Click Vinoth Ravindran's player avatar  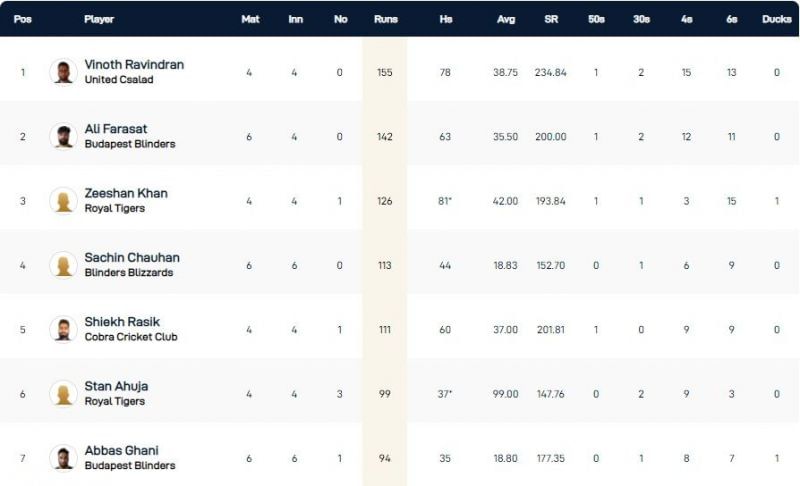[63, 72]
